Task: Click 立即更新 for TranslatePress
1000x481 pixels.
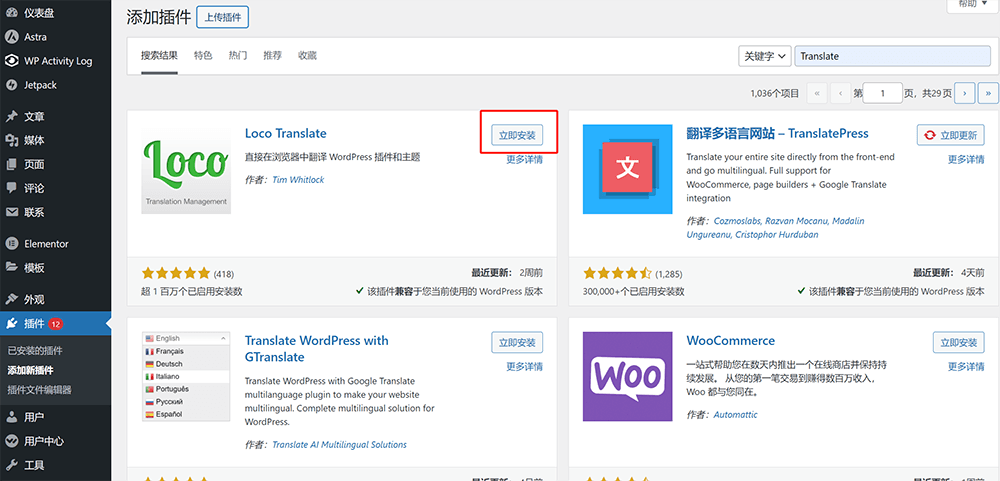Action: pyautogui.click(x=950, y=135)
